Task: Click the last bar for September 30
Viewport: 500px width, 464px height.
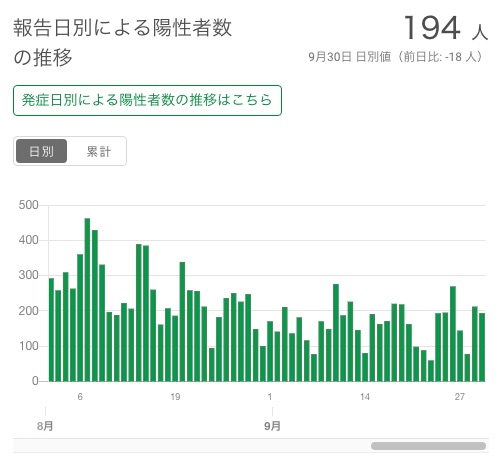Action: pyautogui.click(x=482, y=347)
